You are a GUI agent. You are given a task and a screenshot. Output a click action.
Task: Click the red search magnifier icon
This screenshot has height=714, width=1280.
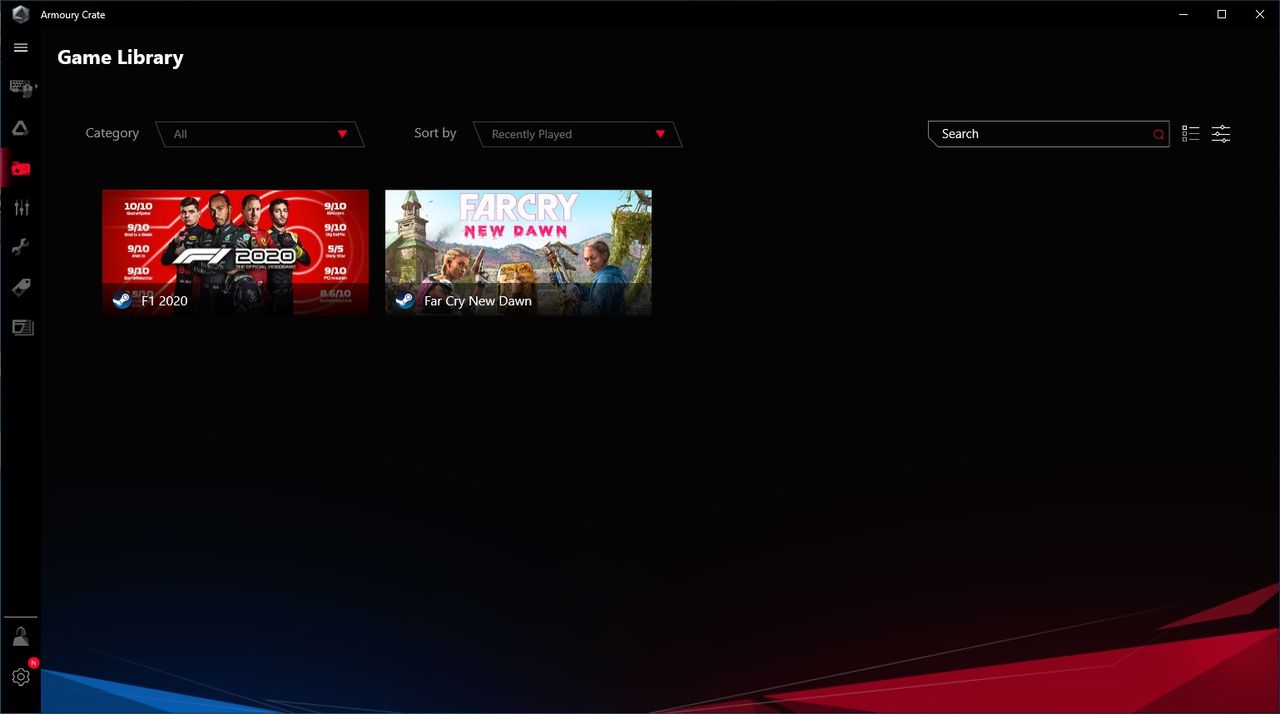tap(1159, 134)
